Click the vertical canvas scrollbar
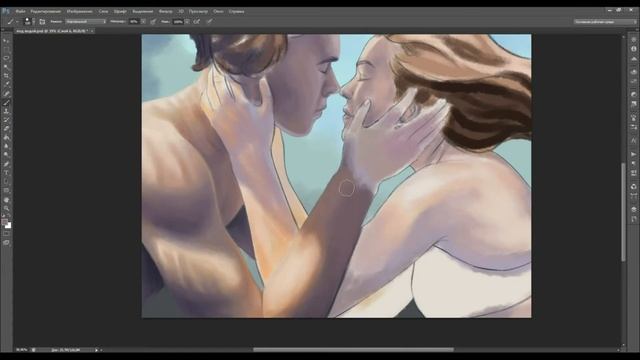The image size is (640, 360). click(623, 211)
